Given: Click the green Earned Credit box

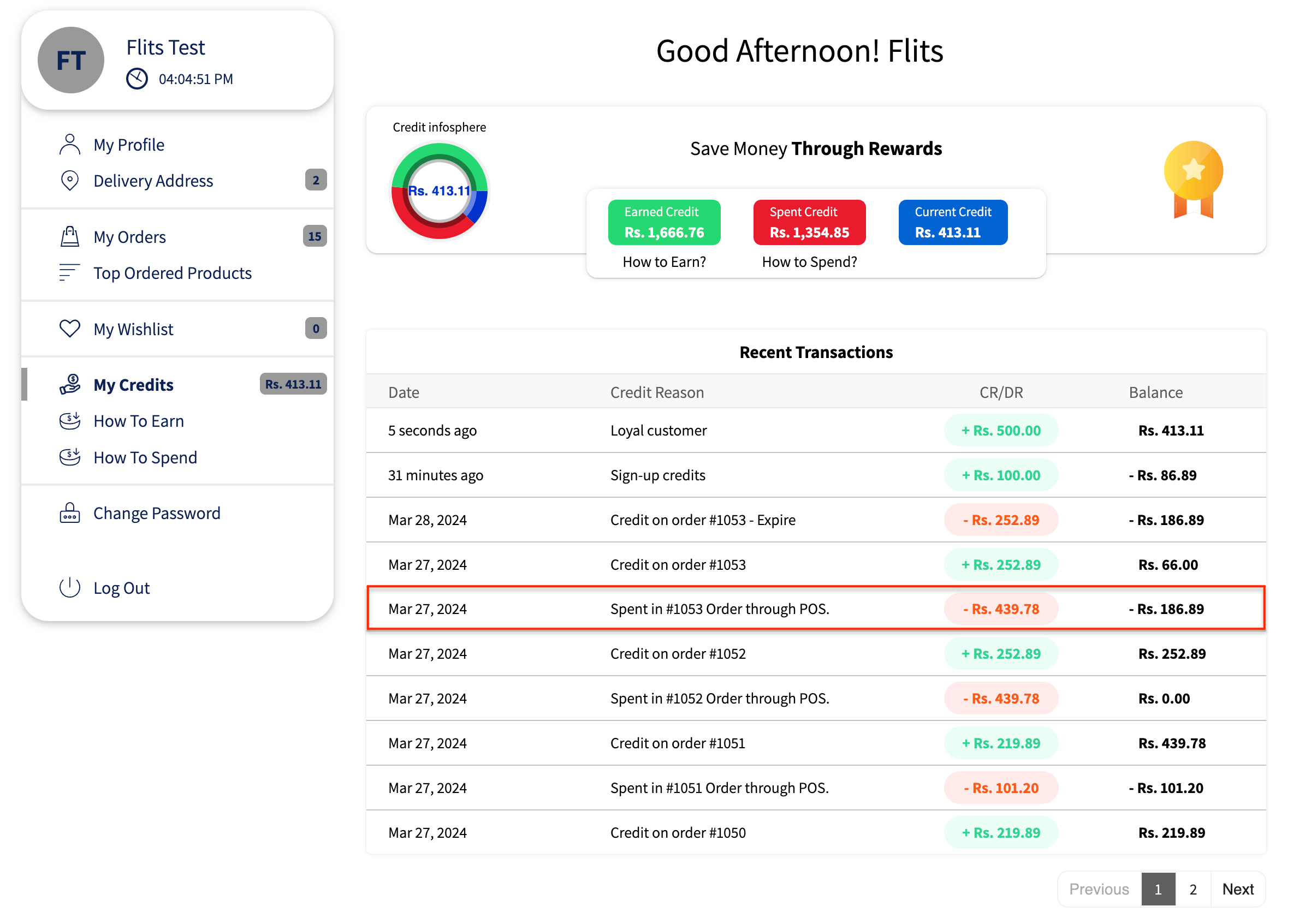Looking at the screenshot, I should tap(663, 223).
